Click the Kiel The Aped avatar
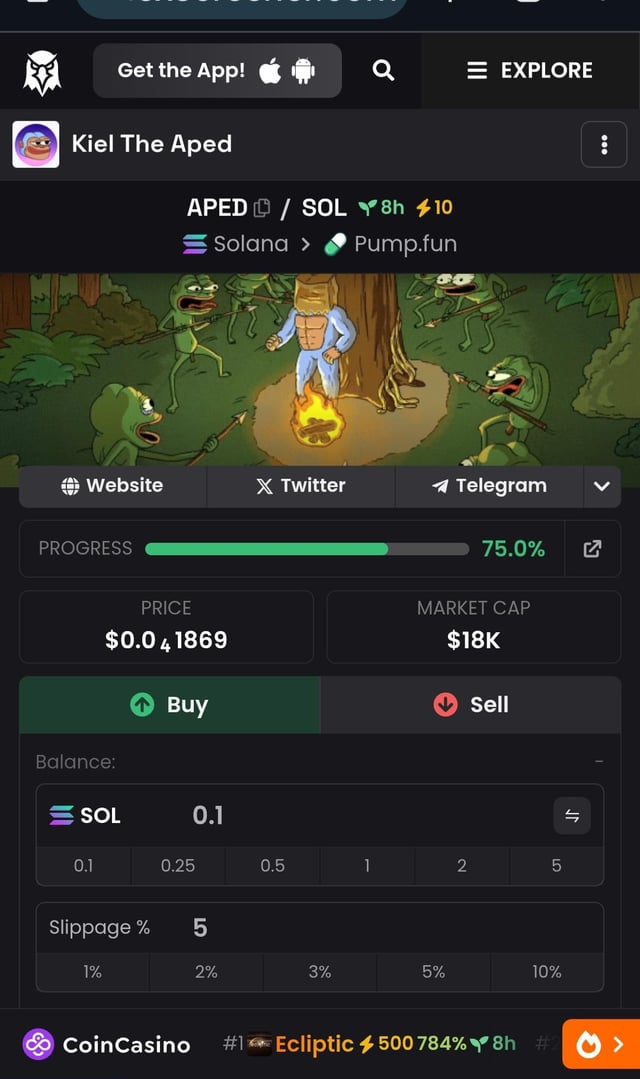This screenshot has width=640, height=1079. 36,145
